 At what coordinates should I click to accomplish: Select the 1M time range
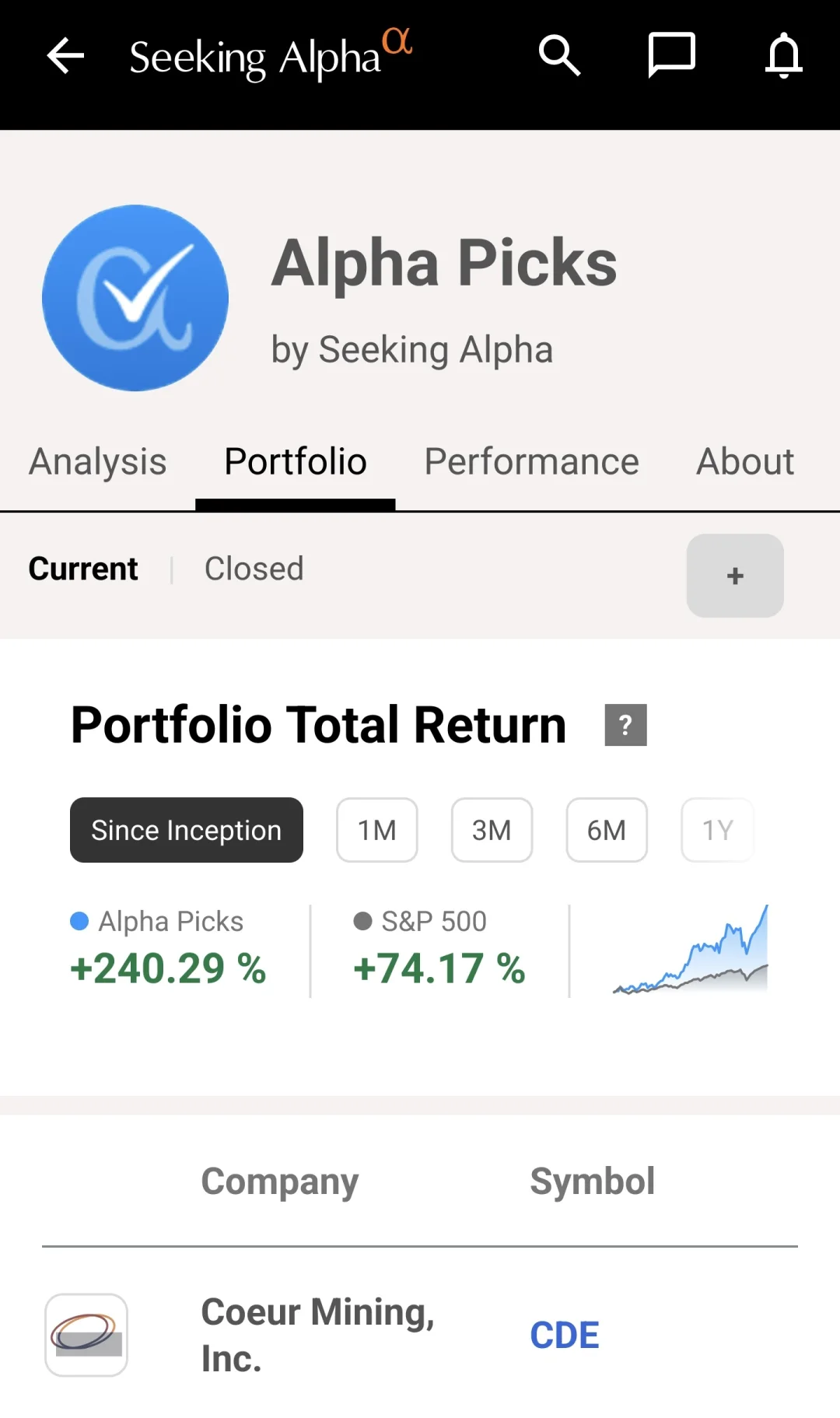point(377,830)
